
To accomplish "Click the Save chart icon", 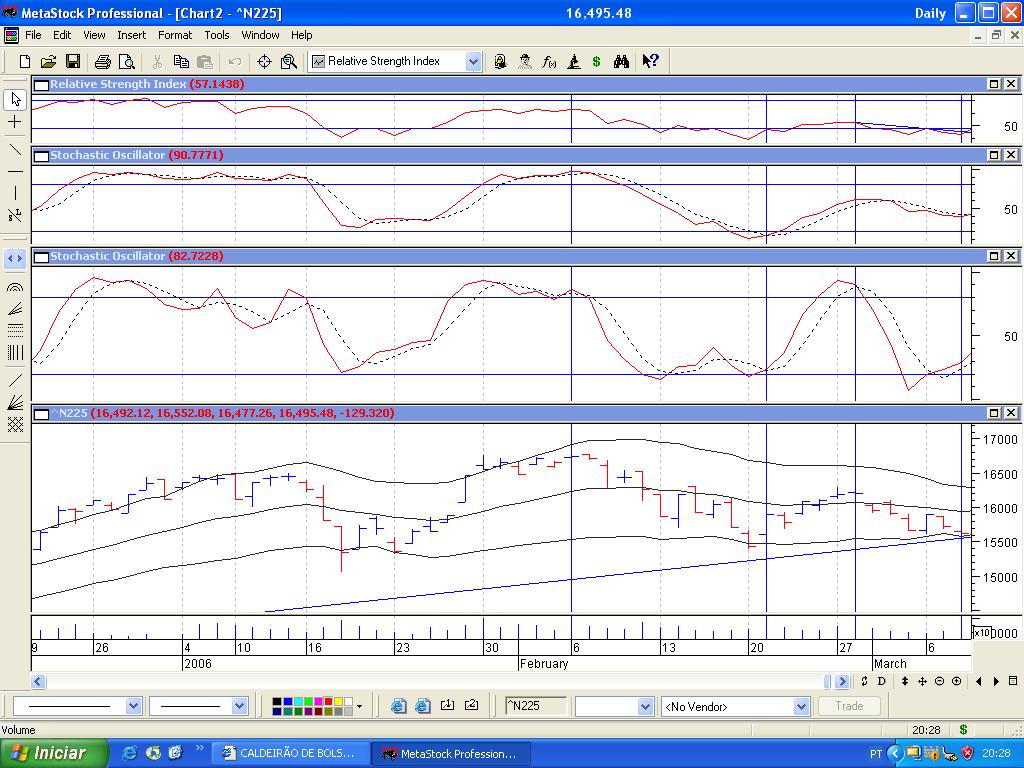I will (x=73, y=62).
